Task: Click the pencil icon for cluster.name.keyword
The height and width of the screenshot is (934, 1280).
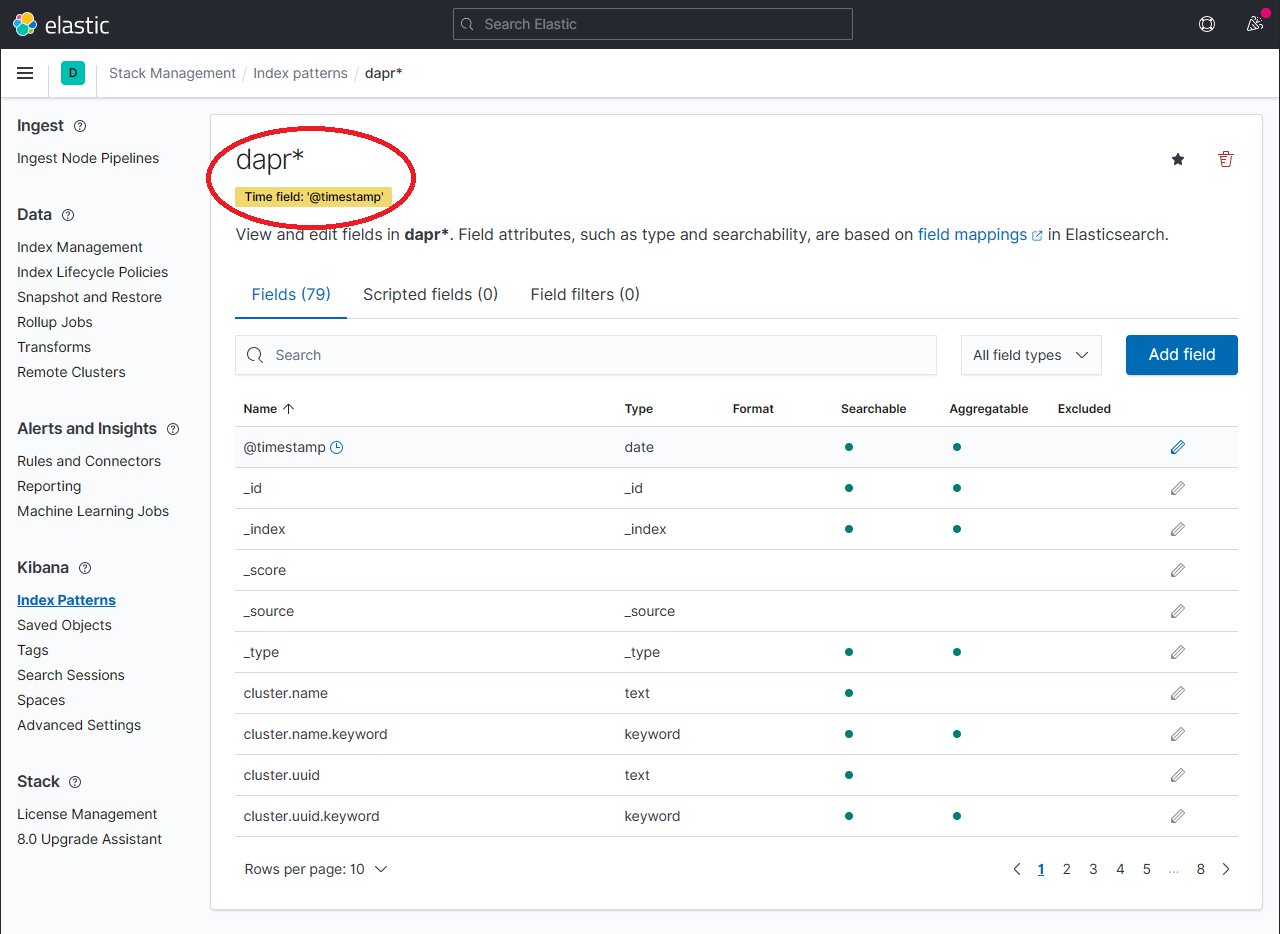Action: pos(1177,734)
